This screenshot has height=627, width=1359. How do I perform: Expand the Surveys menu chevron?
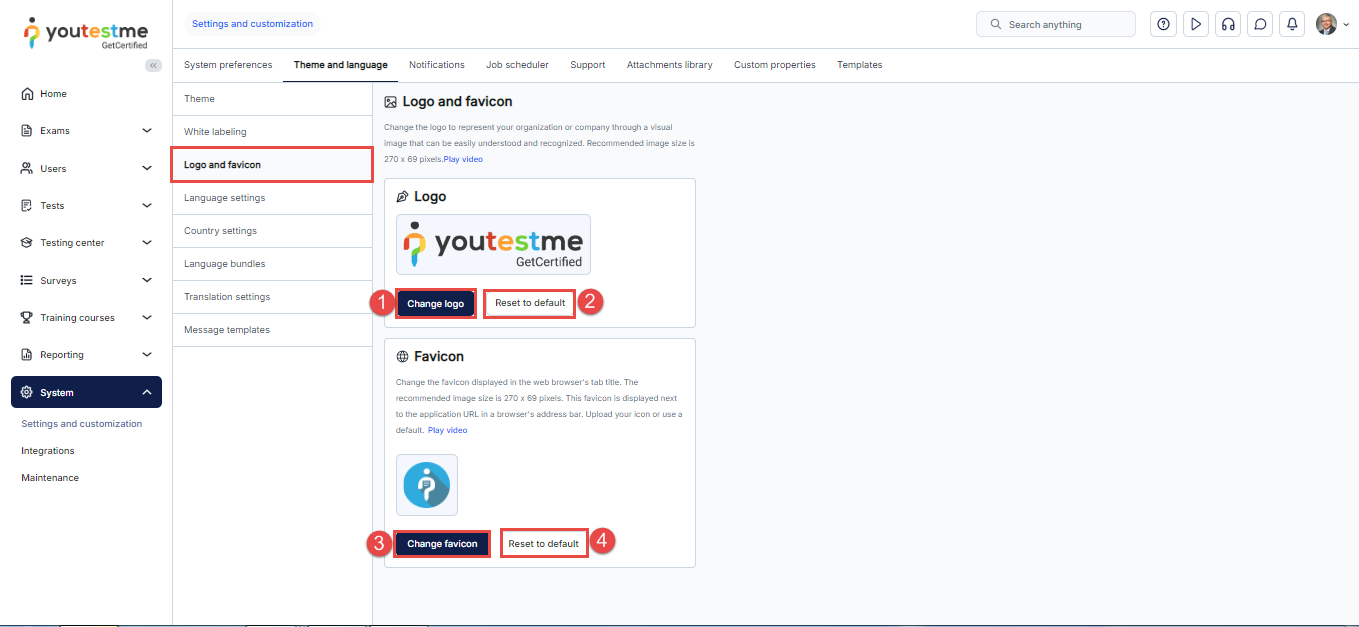147,280
